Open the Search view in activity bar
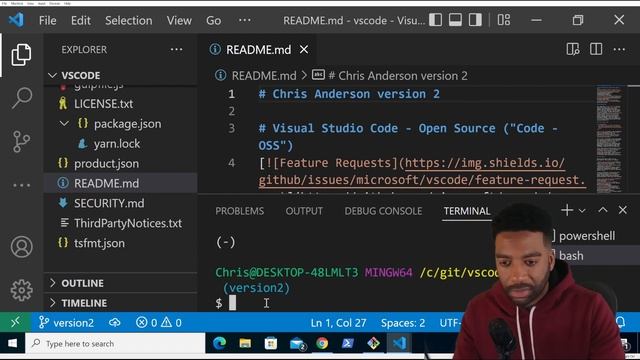 coord(21,98)
